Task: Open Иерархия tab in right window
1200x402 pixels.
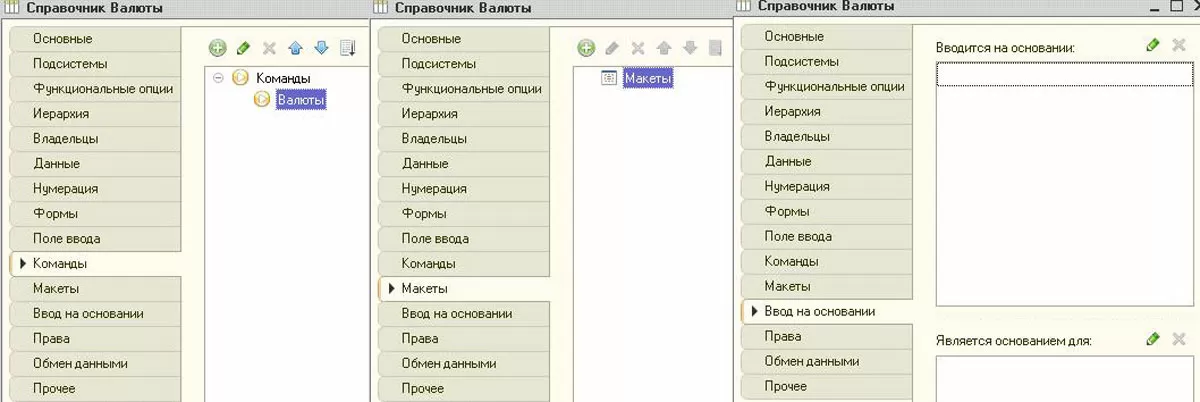Action: 793,111
